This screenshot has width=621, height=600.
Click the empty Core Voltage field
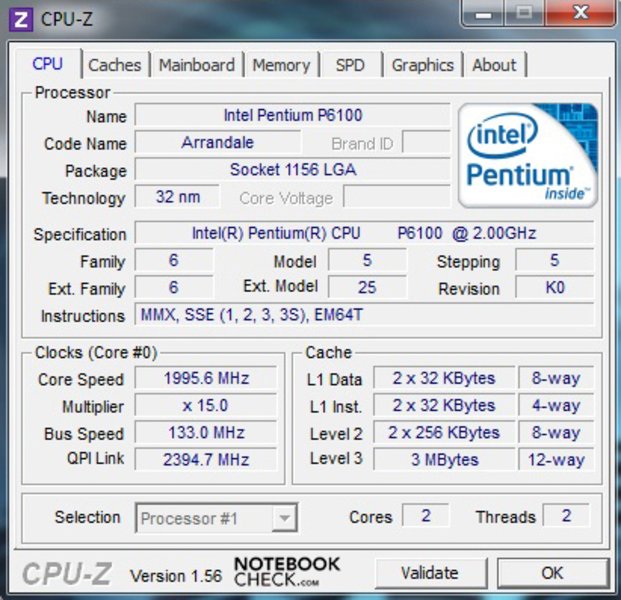[x=397, y=197]
